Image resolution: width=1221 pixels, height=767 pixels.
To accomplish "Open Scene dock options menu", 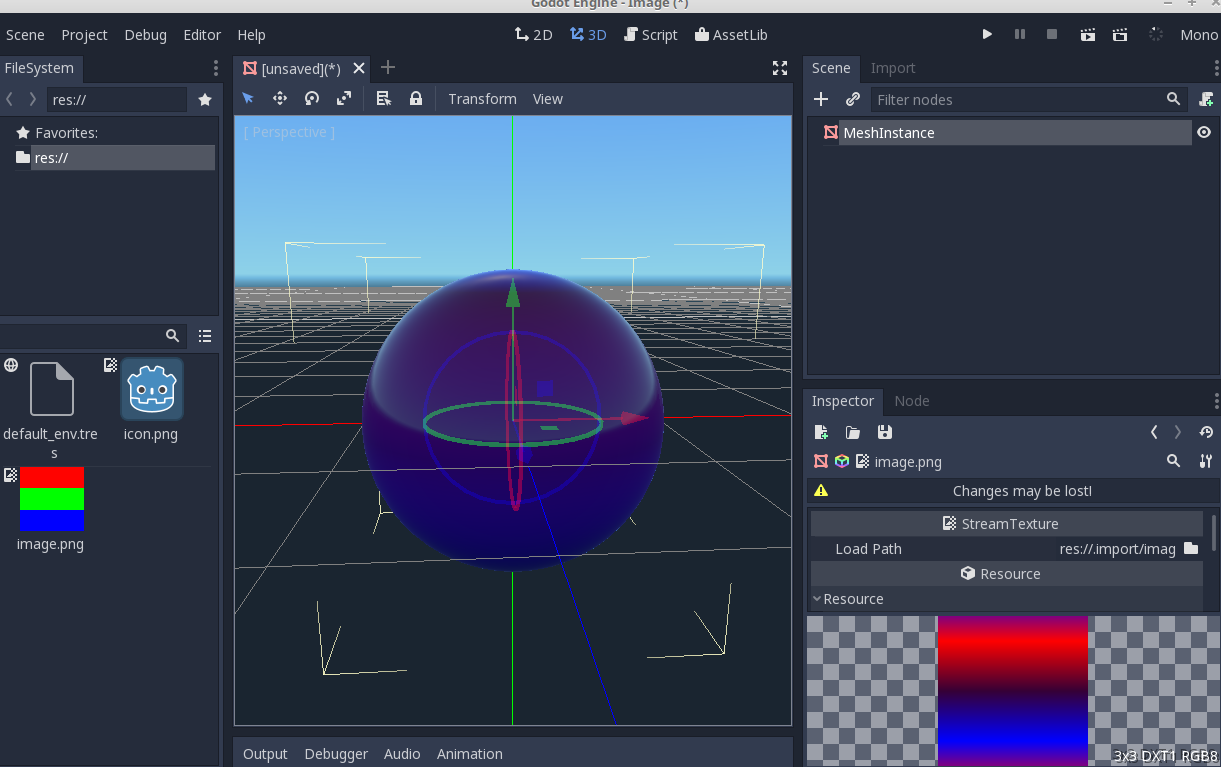I will pyautogui.click(x=1214, y=68).
